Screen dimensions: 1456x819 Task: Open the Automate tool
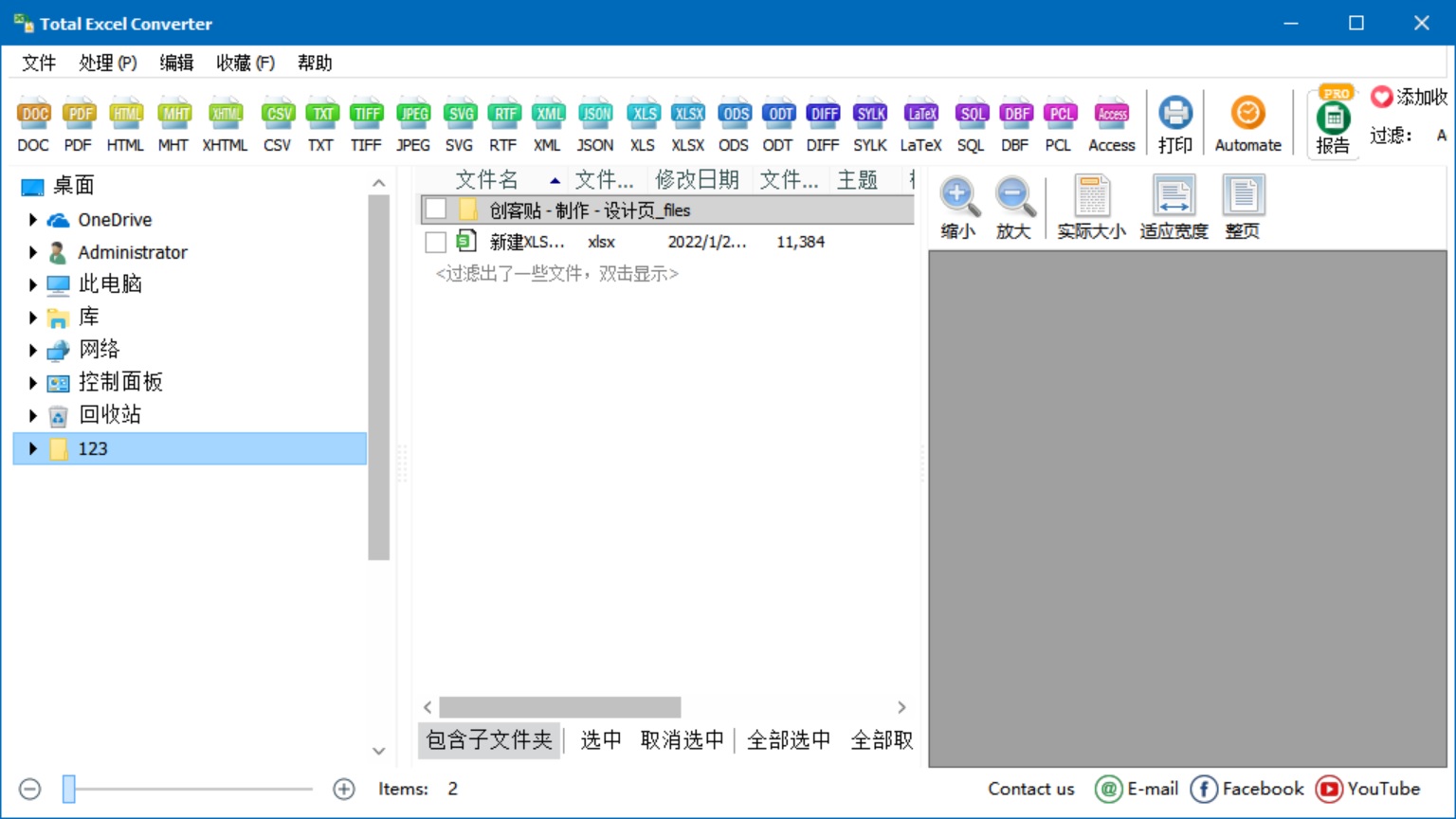1248,124
